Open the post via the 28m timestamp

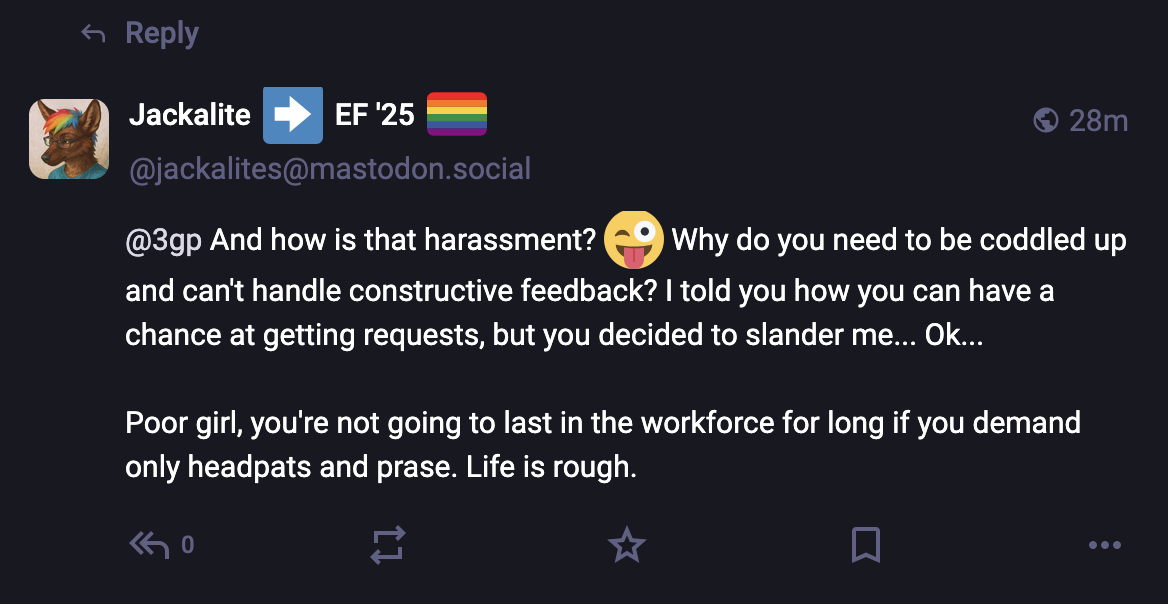tap(1098, 121)
